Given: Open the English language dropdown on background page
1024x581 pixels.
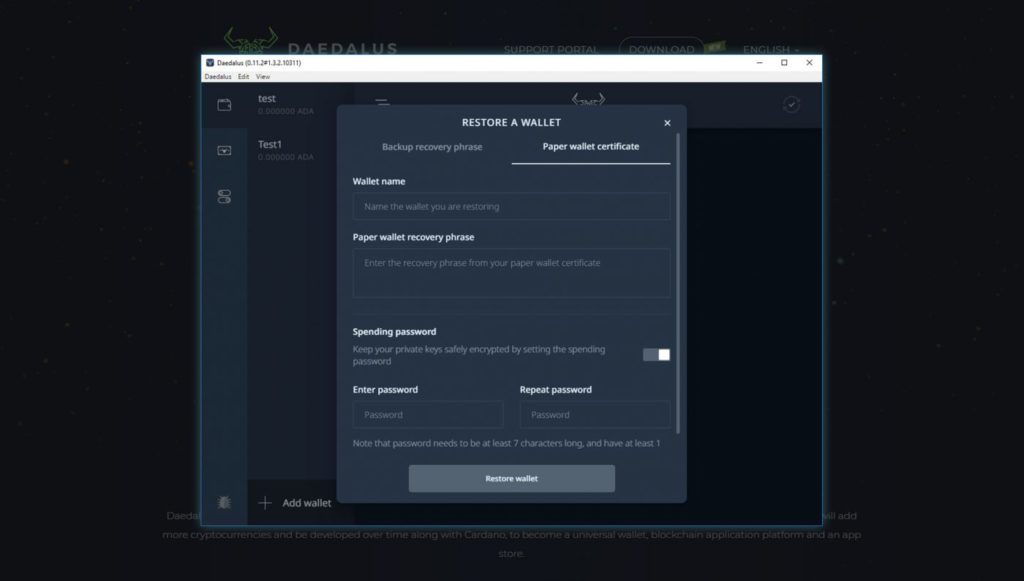Looking at the screenshot, I should (771, 50).
